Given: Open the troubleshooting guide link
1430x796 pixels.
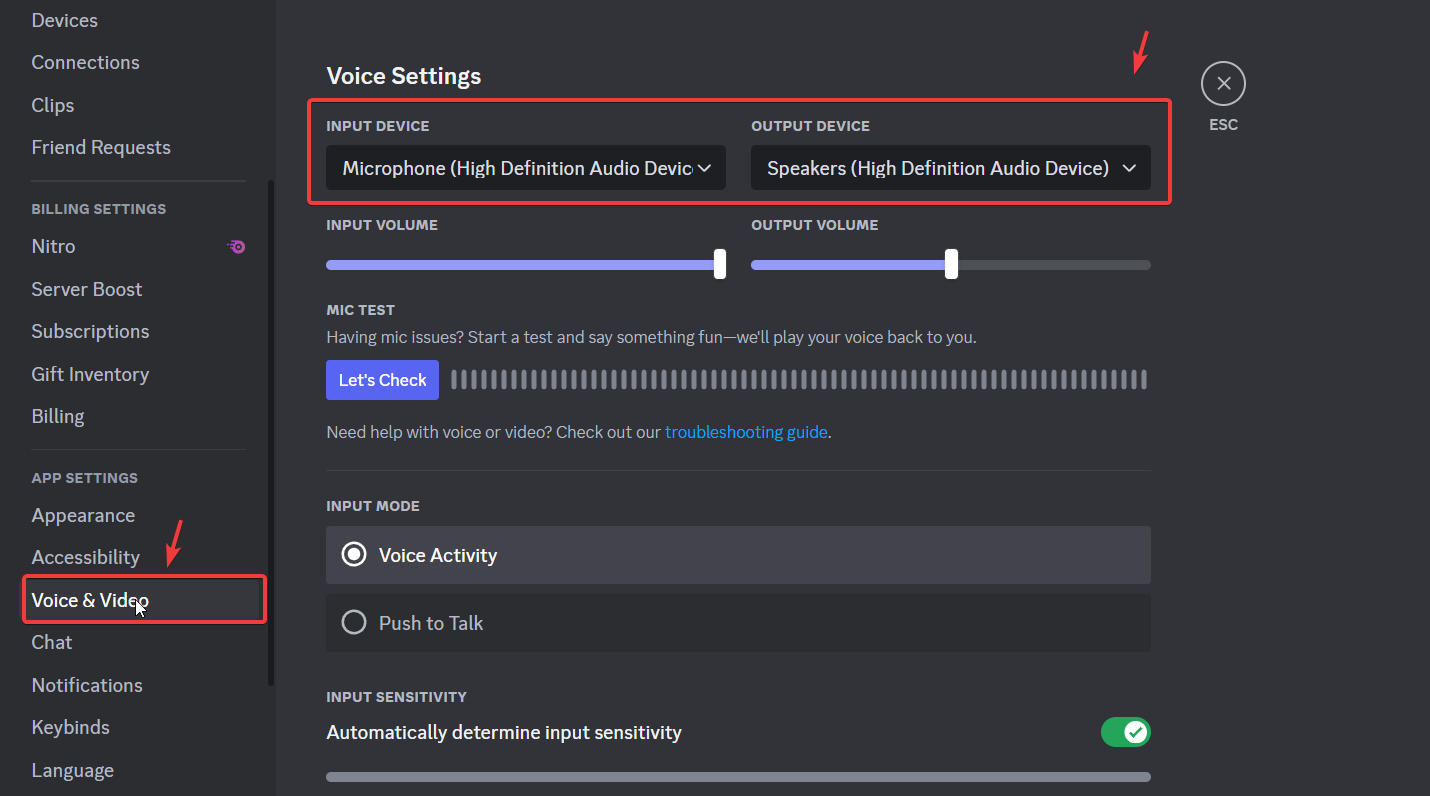Looking at the screenshot, I should (746, 432).
